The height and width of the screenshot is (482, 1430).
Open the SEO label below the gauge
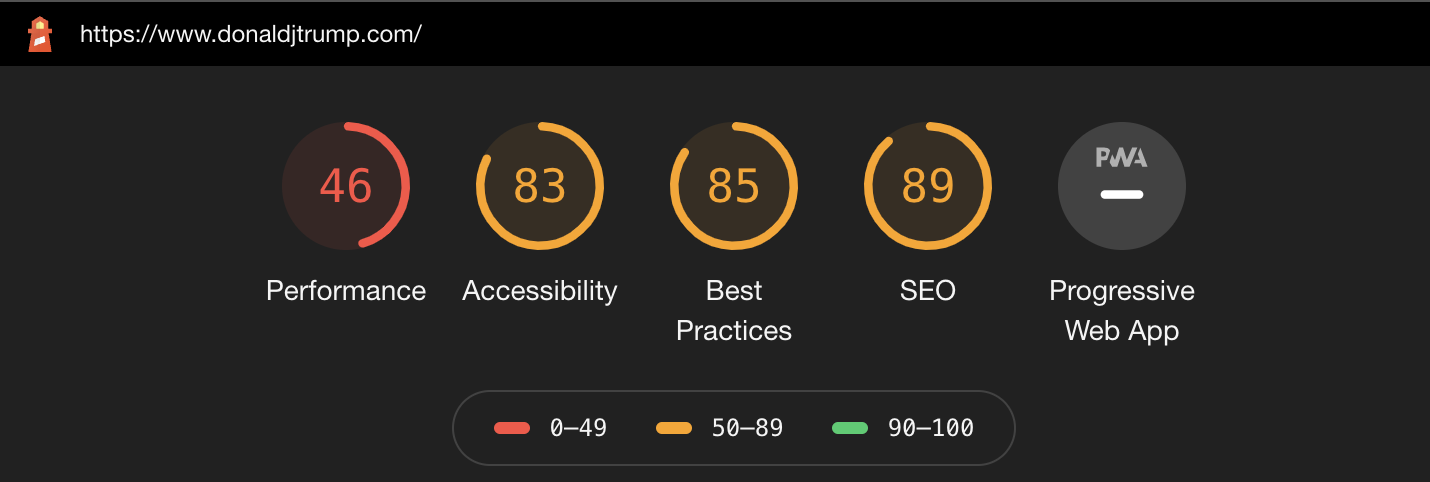pos(928,291)
